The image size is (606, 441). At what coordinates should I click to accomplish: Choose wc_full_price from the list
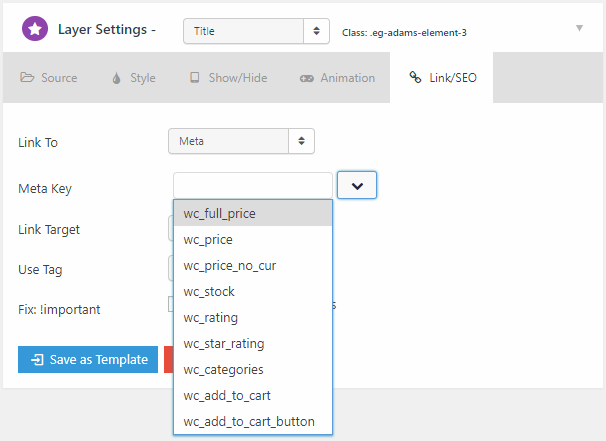tap(253, 213)
